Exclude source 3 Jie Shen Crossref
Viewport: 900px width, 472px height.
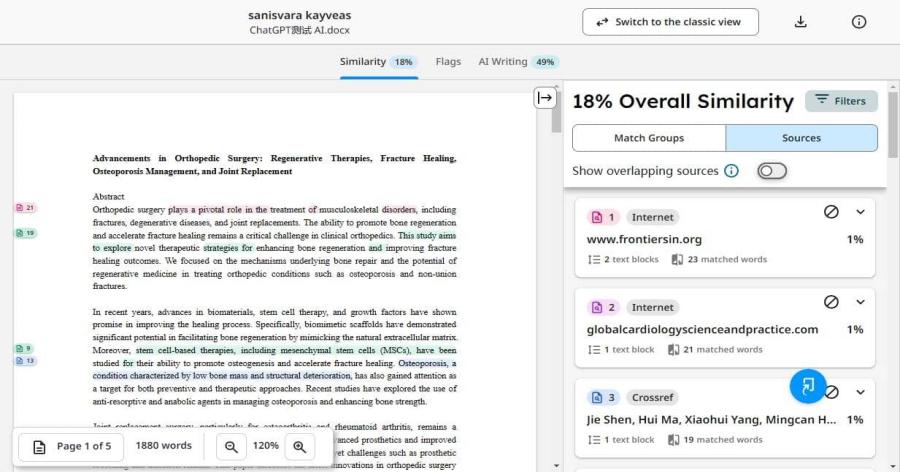coord(833,392)
